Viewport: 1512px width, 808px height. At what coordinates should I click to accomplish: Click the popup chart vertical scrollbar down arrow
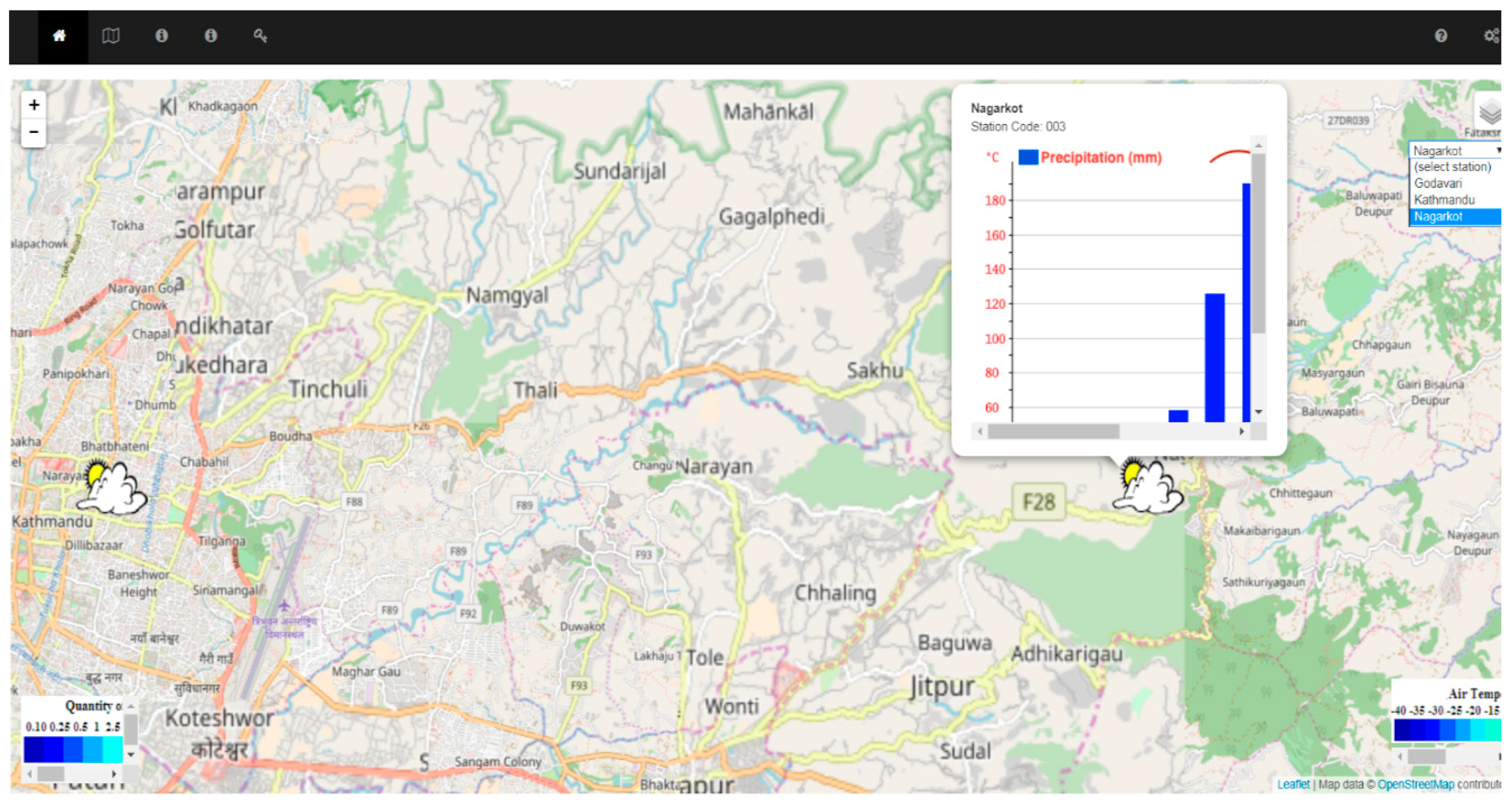(x=1259, y=412)
